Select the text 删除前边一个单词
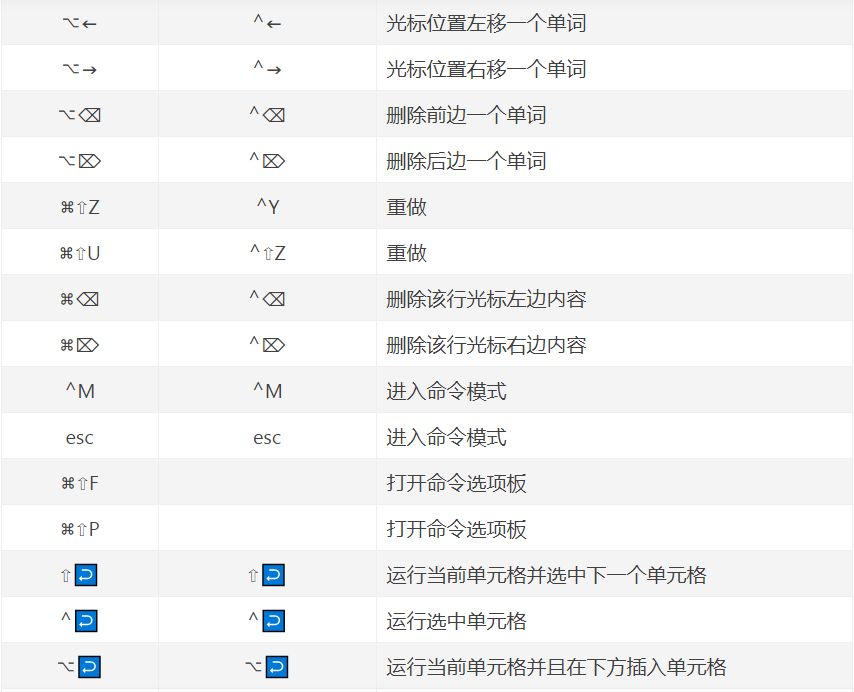 [466, 115]
